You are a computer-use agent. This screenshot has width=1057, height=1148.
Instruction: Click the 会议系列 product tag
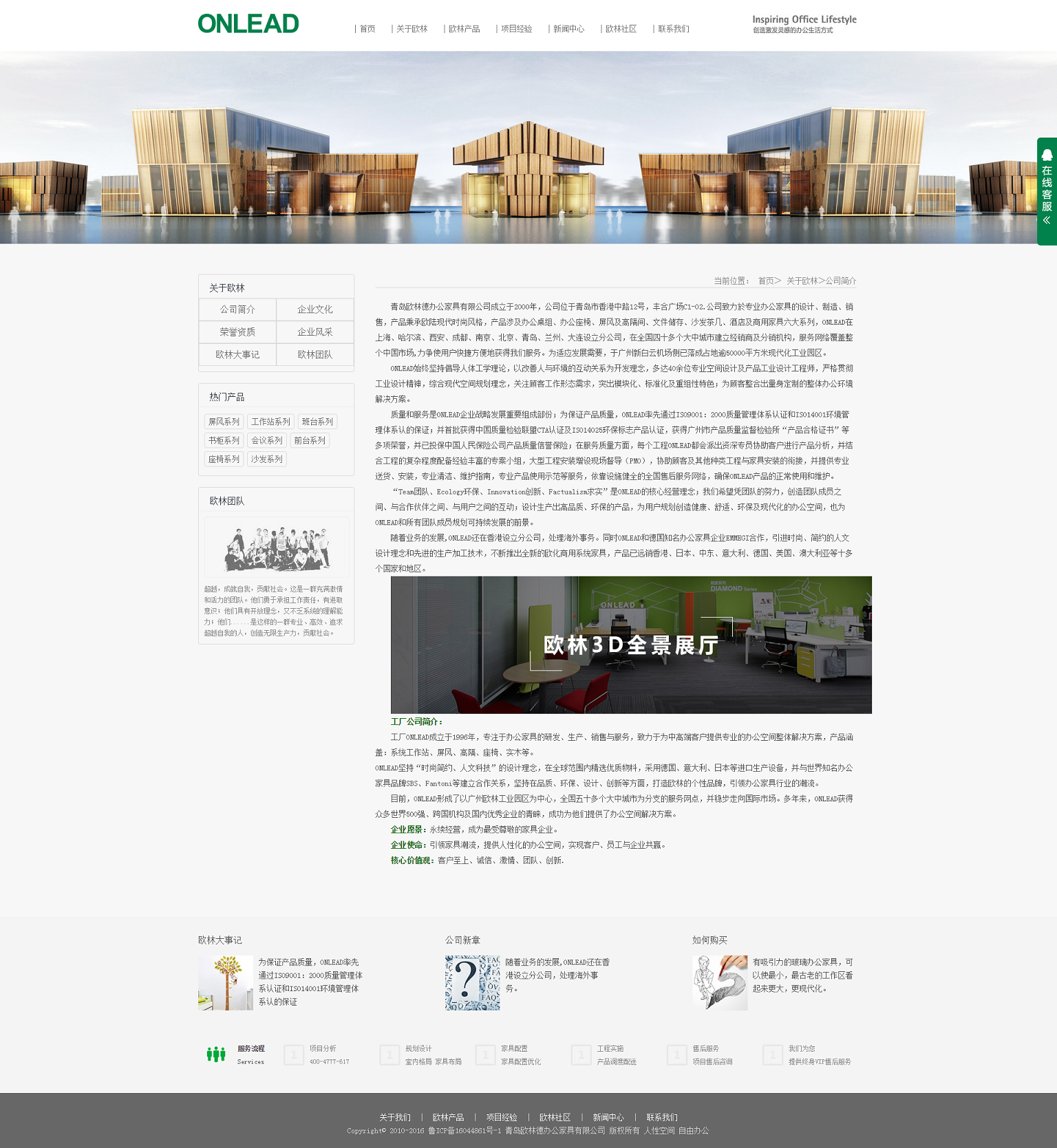click(x=266, y=440)
